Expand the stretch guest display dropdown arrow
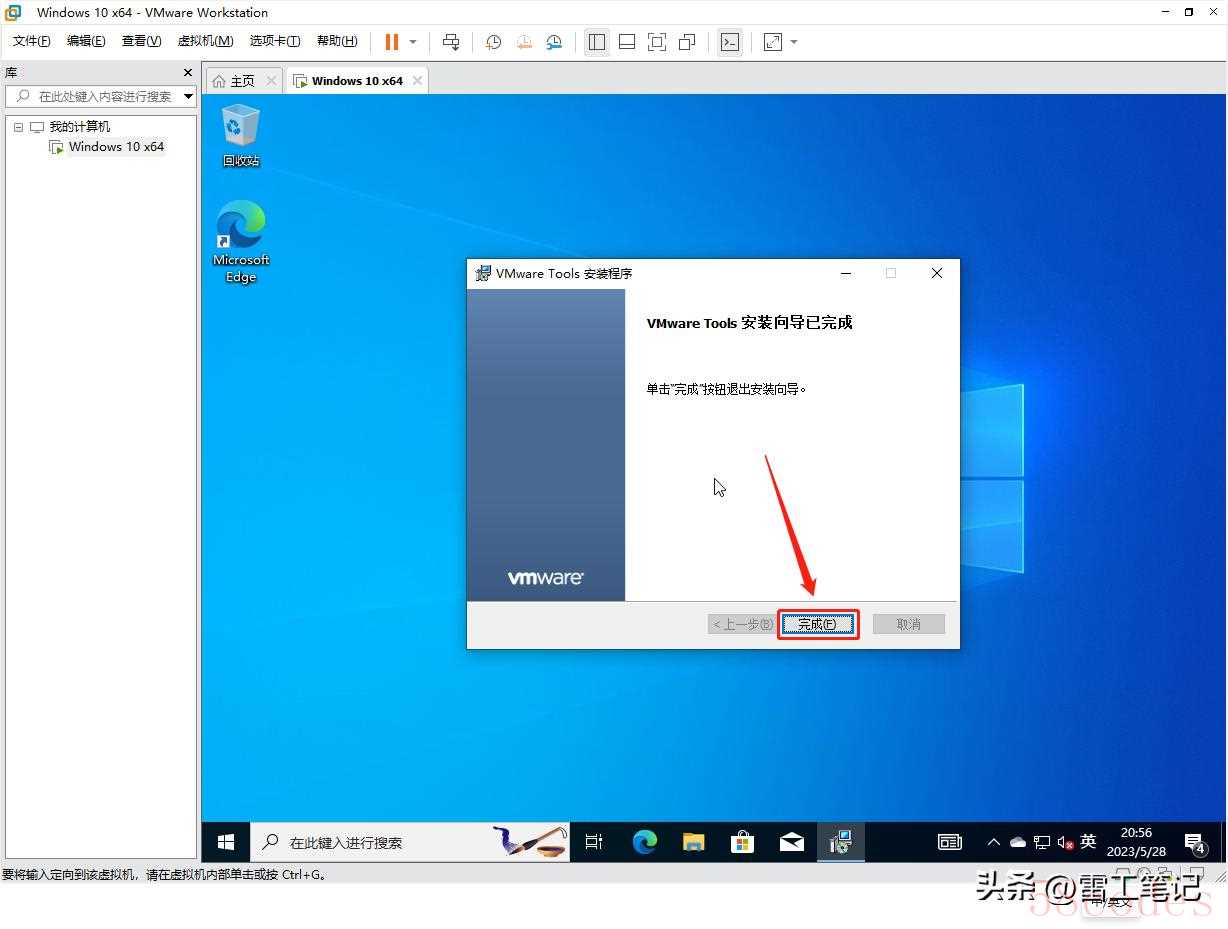This screenshot has width=1228, height=929. click(794, 42)
